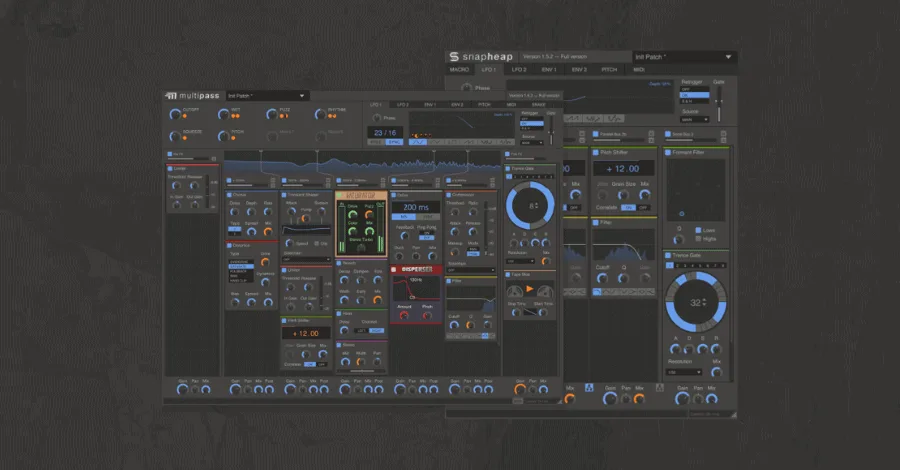Viewport: 900px width, 470px height.
Task: Click the snapheap Filter Cutoff knob
Action: [602, 278]
